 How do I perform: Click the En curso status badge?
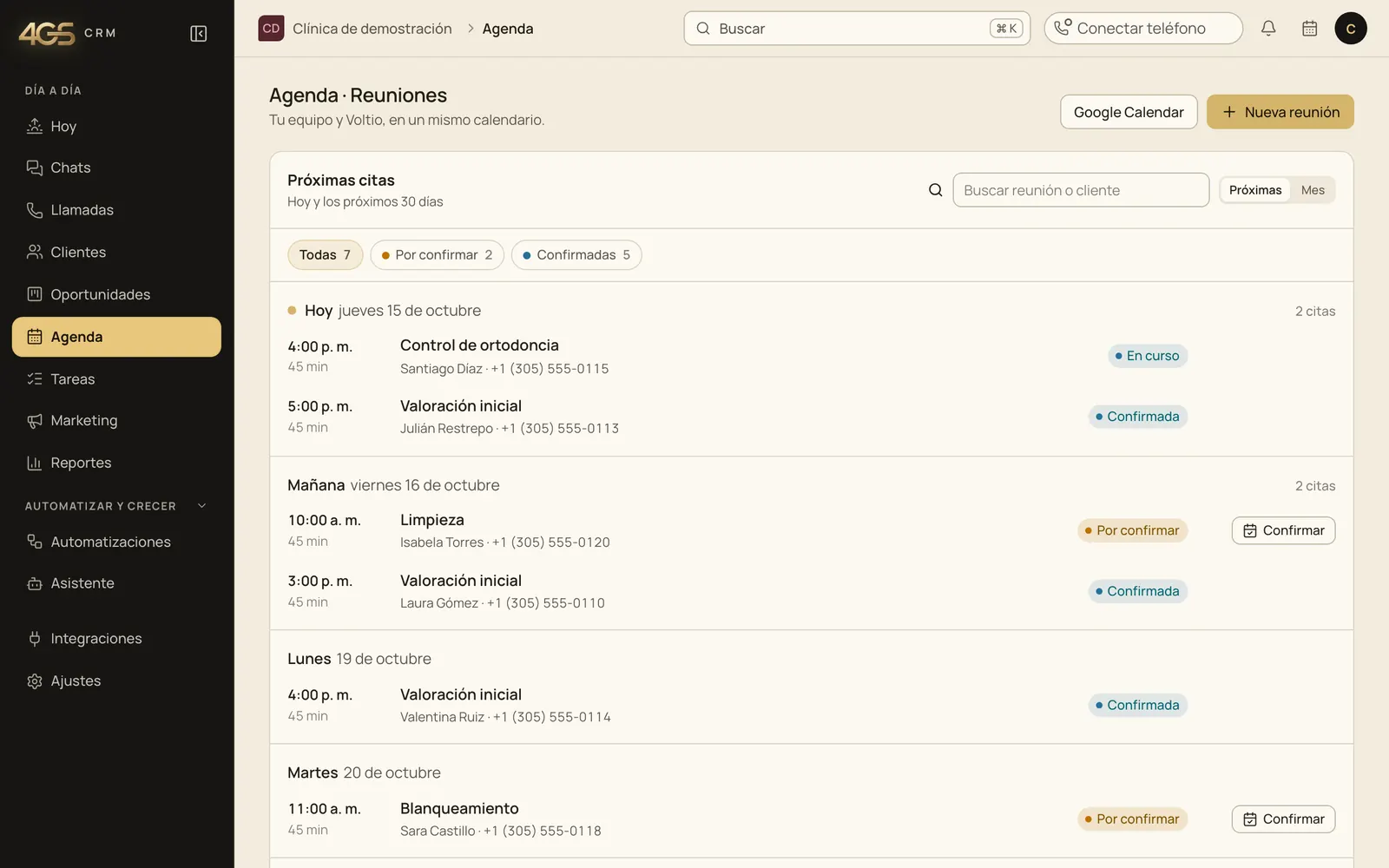click(x=1148, y=356)
